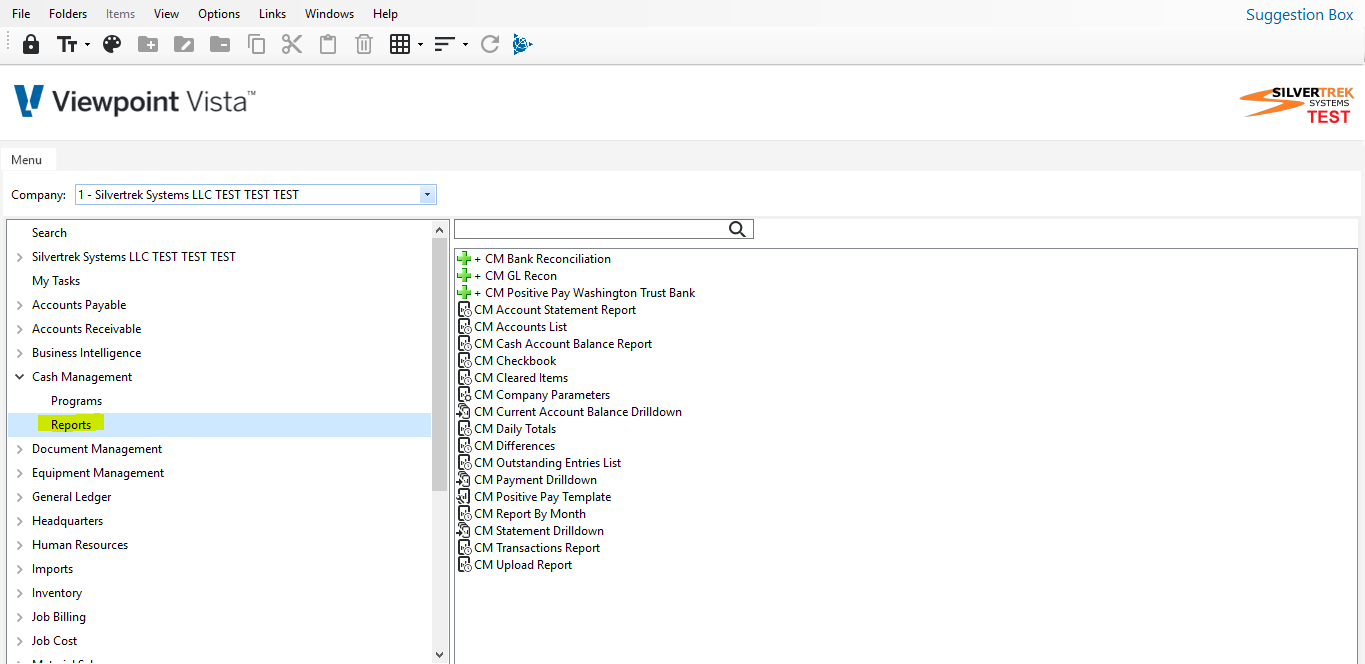Image resolution: width=1365 pixels, height=664 pixels.
Task: Click the edit folder icon
Action: (184, 44)
